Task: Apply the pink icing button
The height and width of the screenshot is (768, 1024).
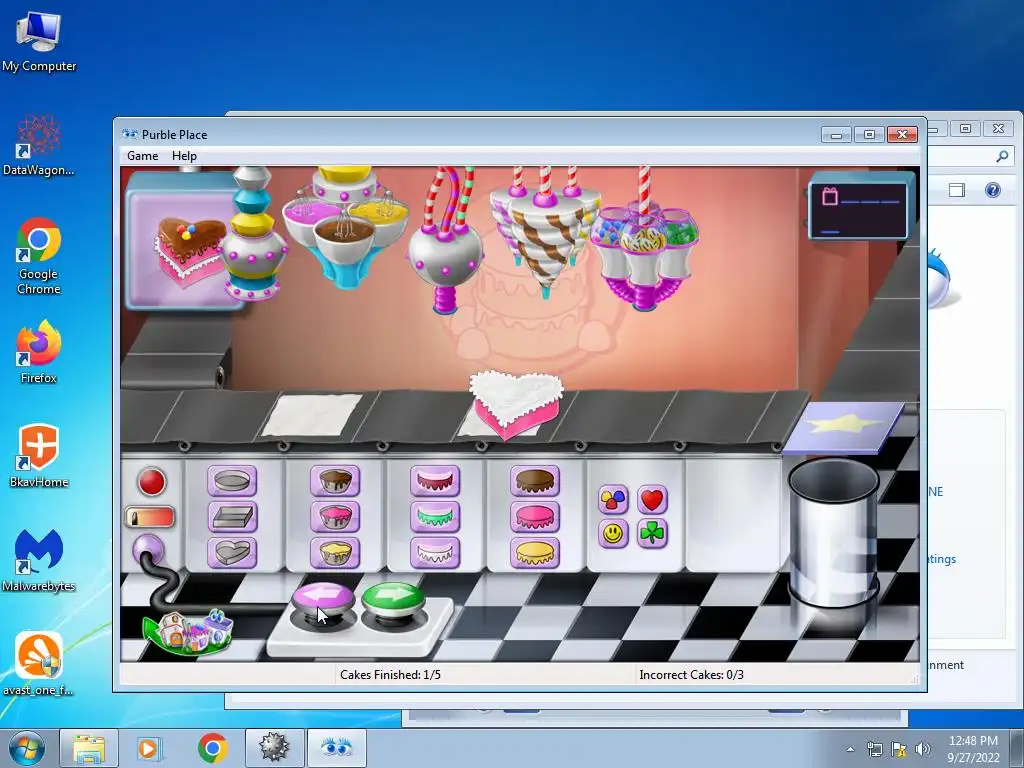Action: 535,517
